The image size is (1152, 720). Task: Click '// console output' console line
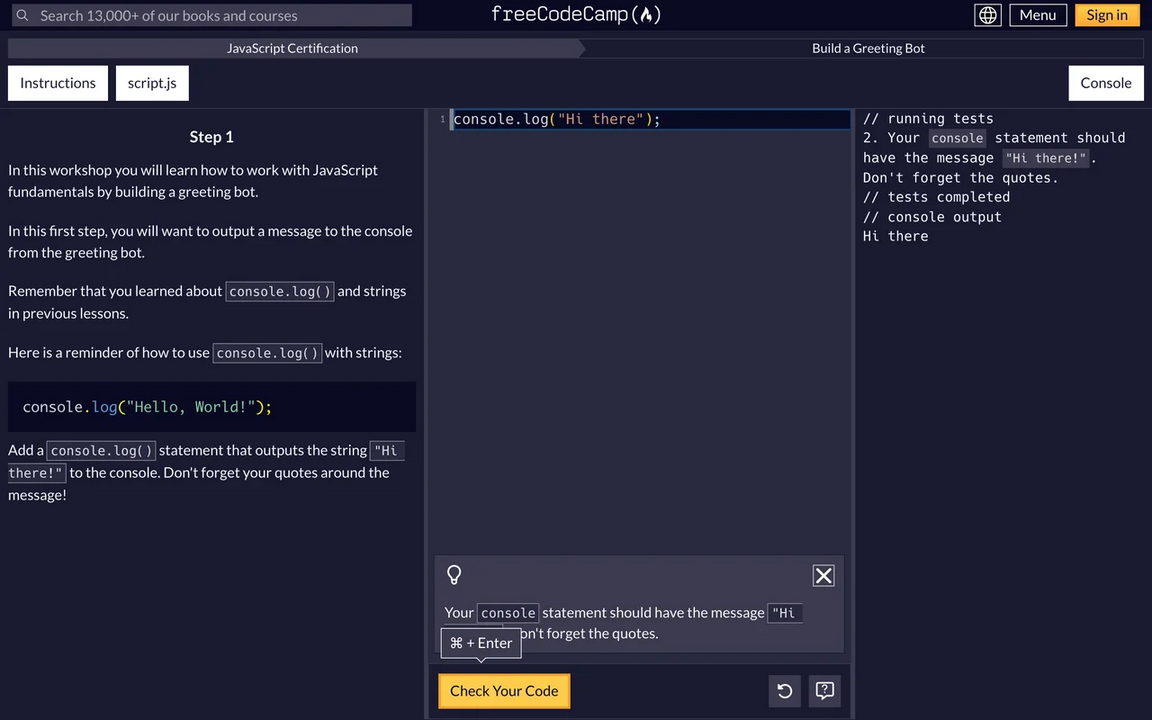pos(932,217)
